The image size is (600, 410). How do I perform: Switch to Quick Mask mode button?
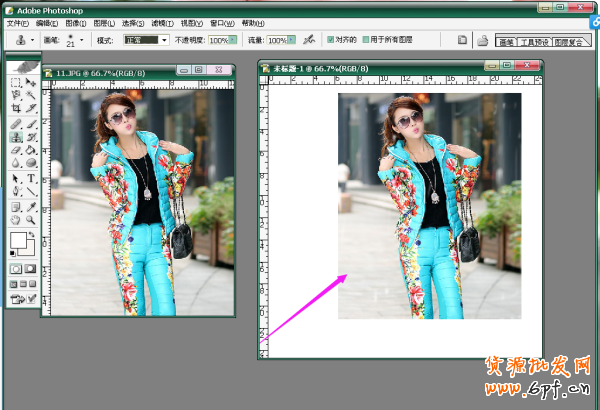click(31, 268)
